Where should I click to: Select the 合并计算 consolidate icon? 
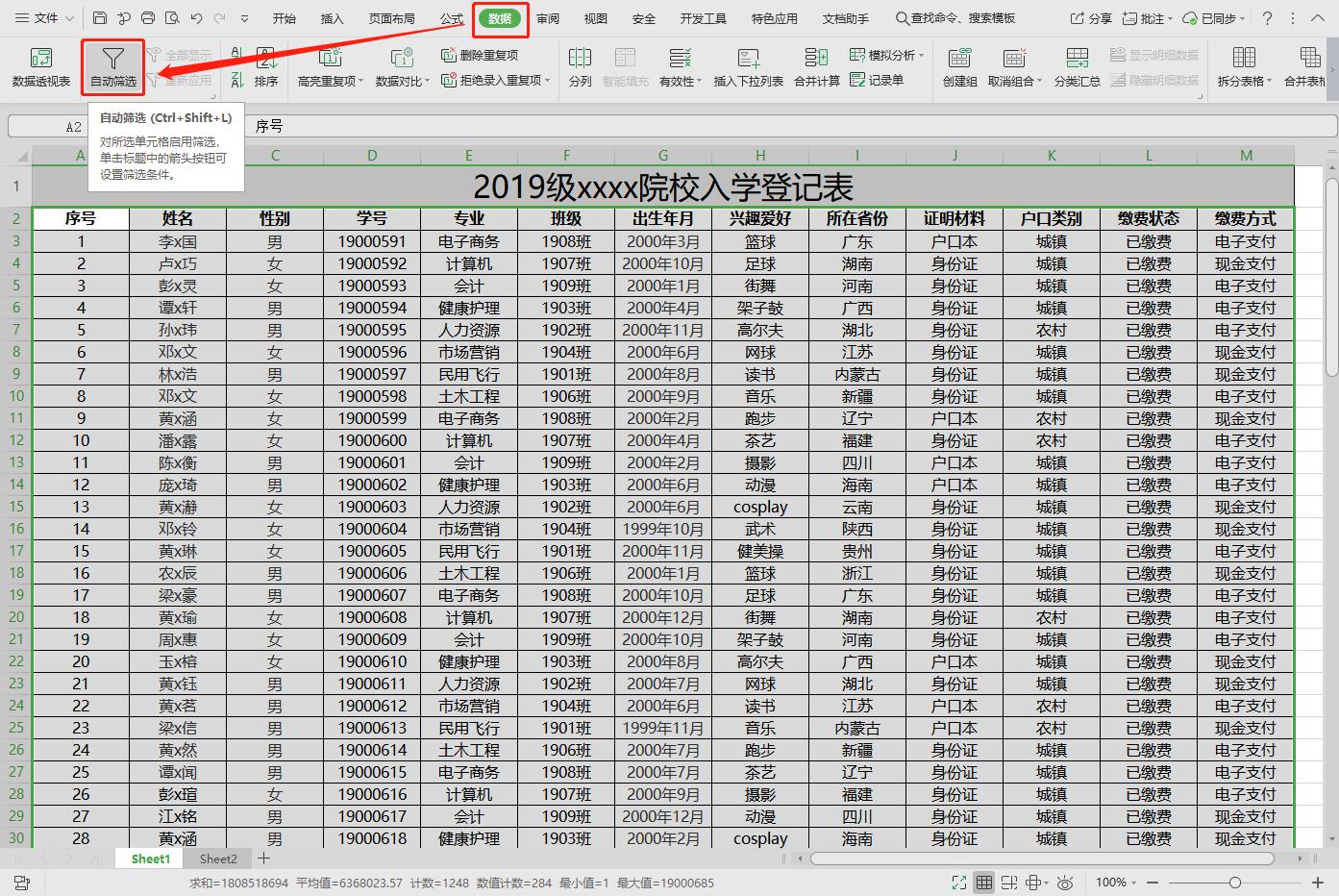click(816, 67)
